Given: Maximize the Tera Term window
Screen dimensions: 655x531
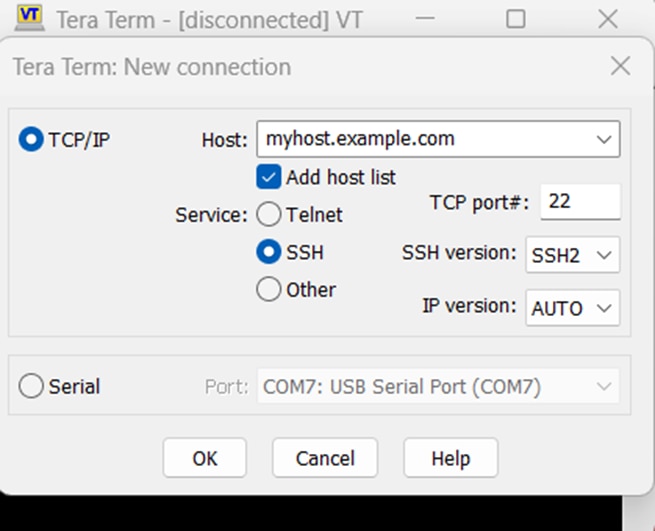Looking at the screenshot, I should pos(516,18).
